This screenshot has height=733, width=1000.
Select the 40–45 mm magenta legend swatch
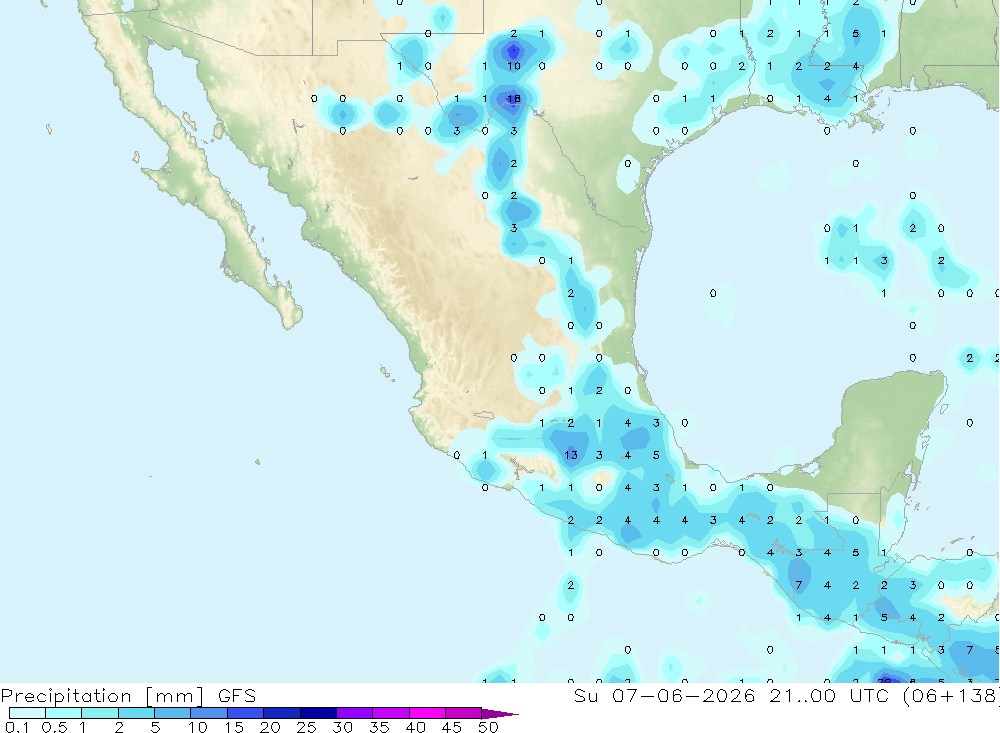pos(427,713)
